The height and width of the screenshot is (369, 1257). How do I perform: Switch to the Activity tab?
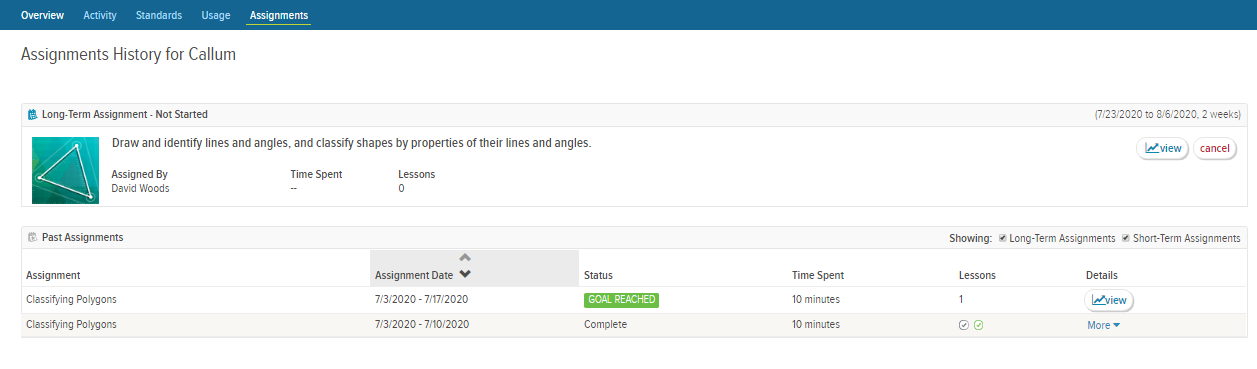100,15
